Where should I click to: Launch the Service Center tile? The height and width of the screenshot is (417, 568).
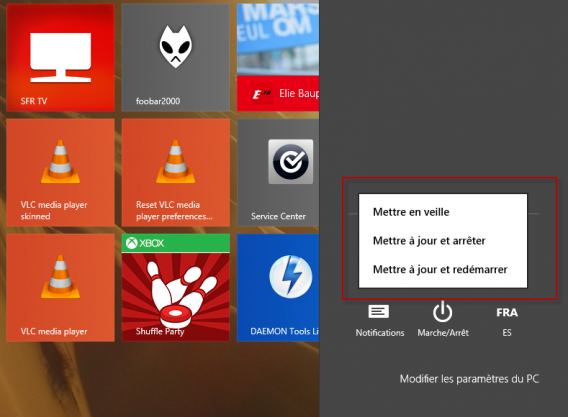(x=278, y=172)
